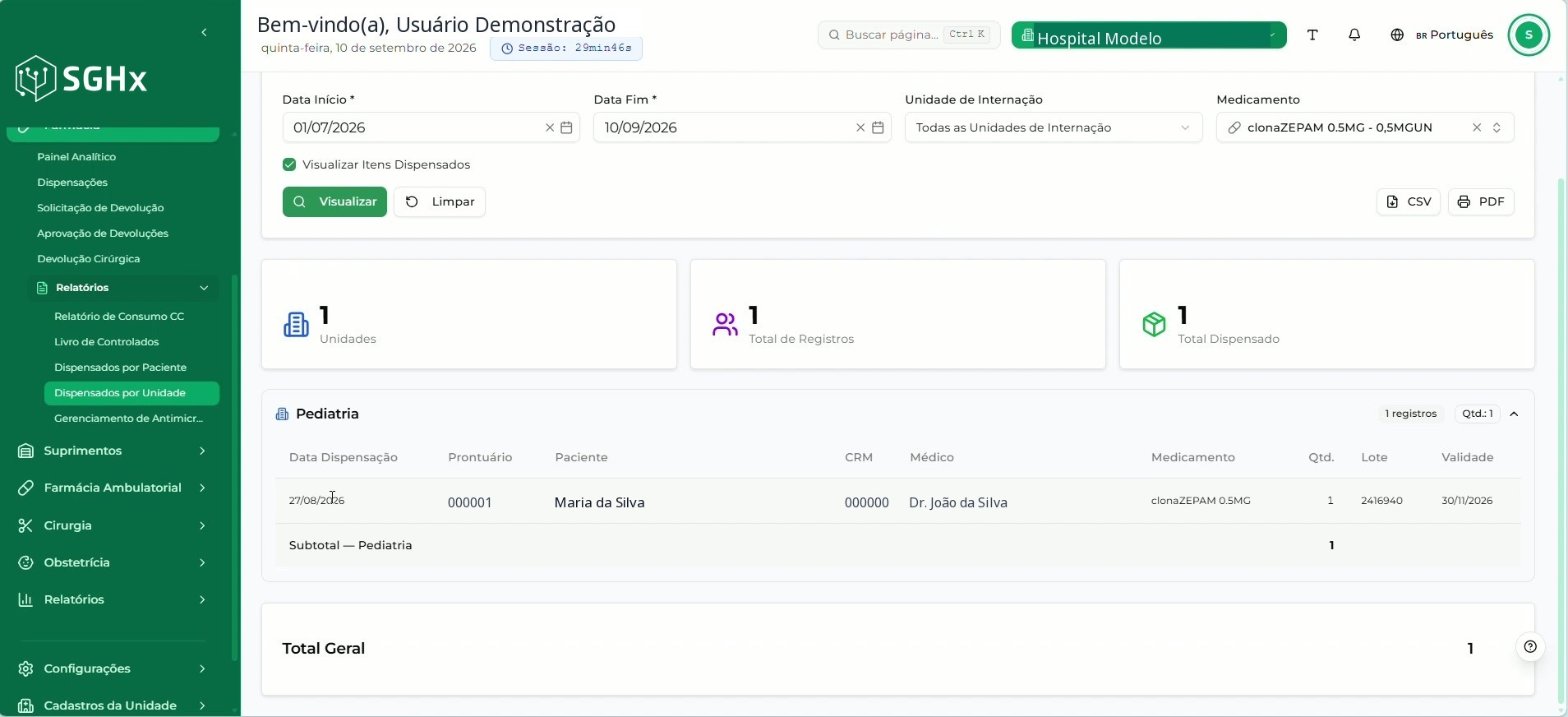This screenshot has height=717, width=1568.
Task: Open the notifications bell
Action: point(1354,35)
